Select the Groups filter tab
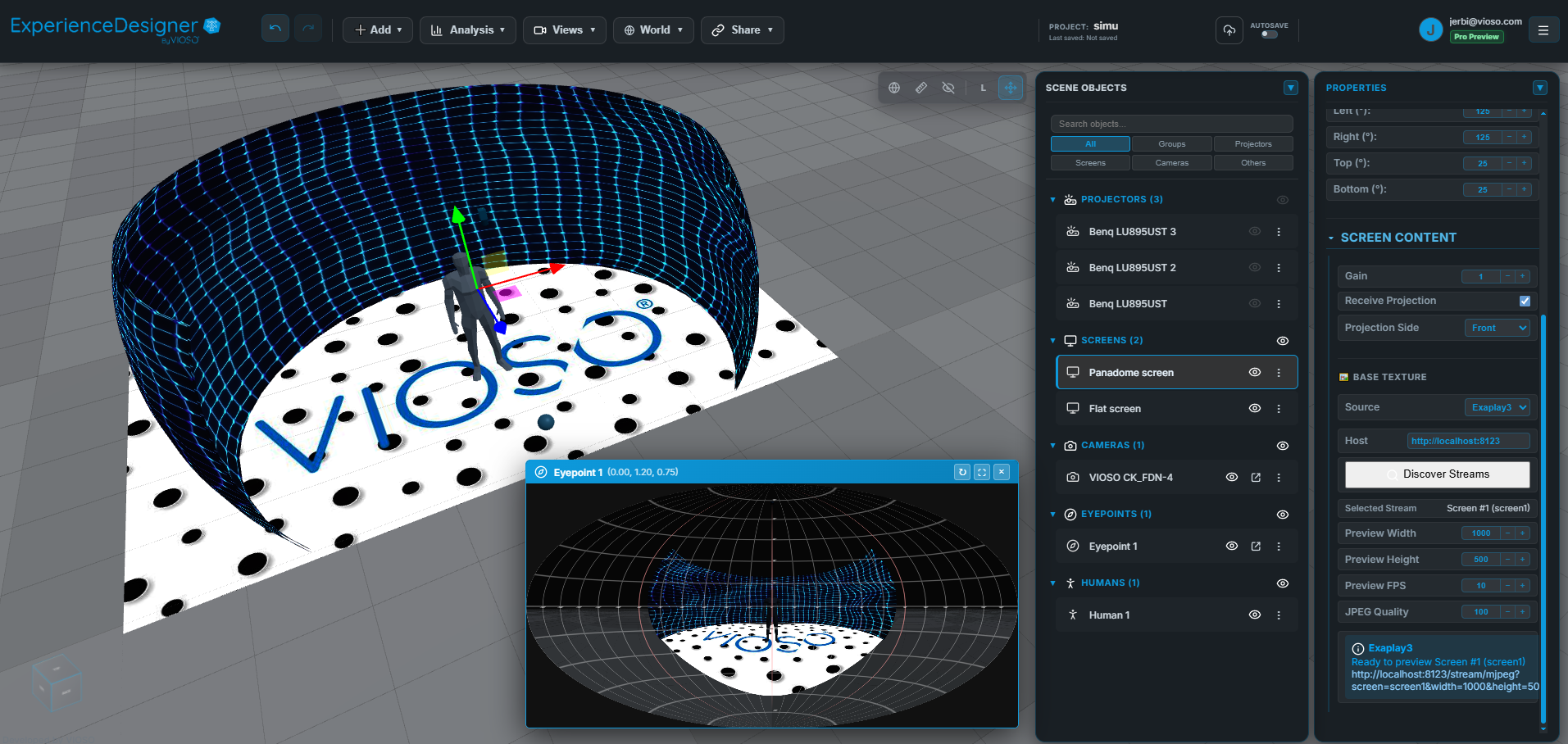Image resolution: width=1568 pixels, height=744 pixels. tap(1172, 144)
